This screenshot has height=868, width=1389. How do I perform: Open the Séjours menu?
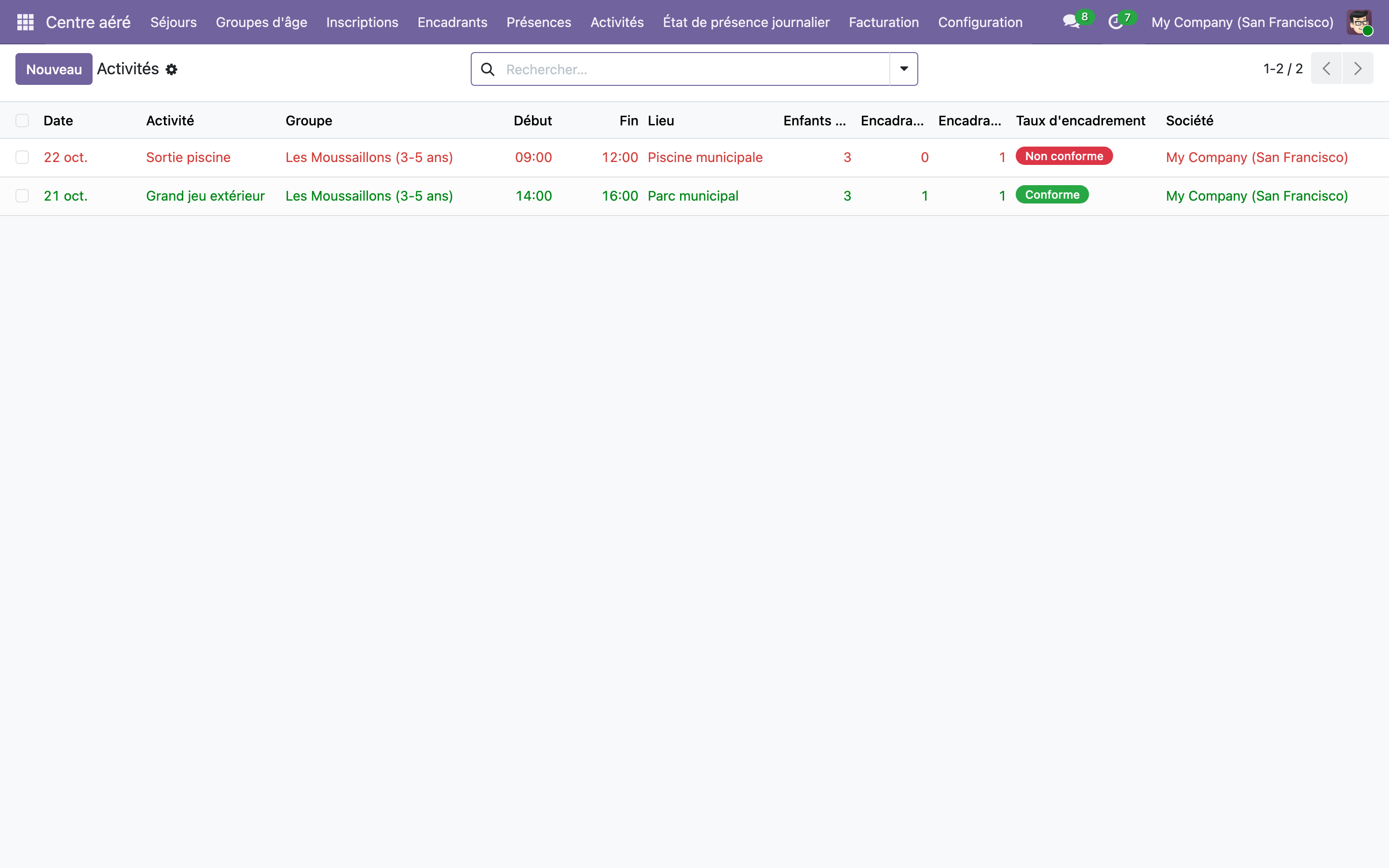(173, 22)
